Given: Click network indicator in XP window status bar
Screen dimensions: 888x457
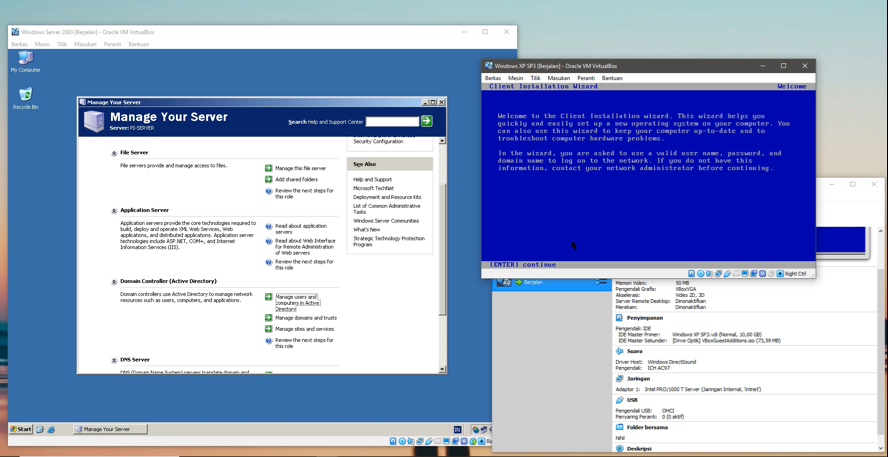Looking at the screenshot, I should pyautogui.click(x=718, y=274).
